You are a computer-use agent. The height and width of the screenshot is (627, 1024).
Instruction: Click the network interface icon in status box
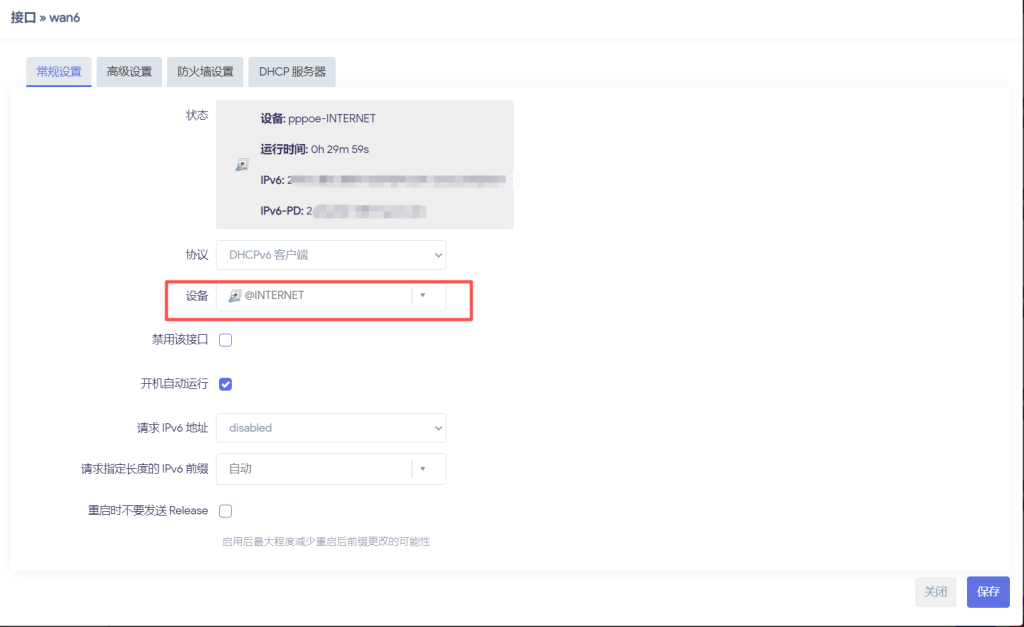point(242,165)
